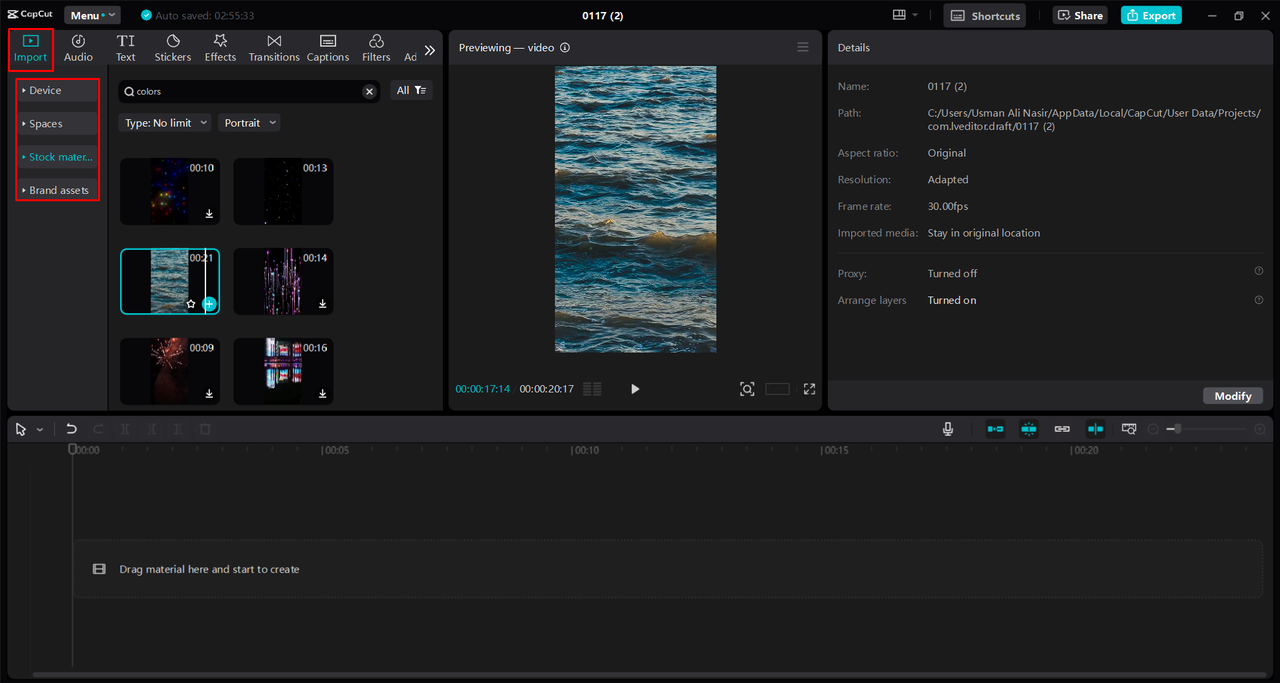Toggle the preview axis
Viewport: 1280px width, 683px height.
[x=1096, y=429]
